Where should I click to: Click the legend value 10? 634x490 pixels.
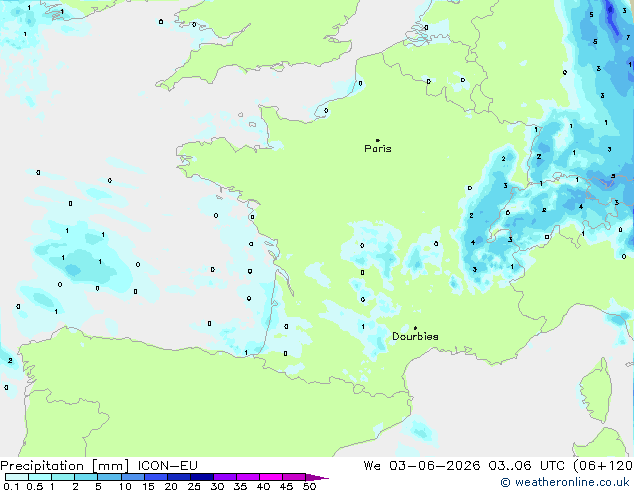(125, 486)
